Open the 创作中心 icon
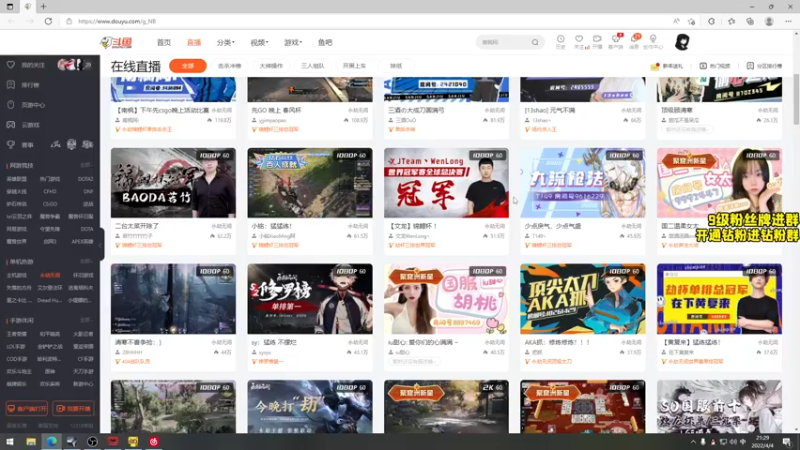This screenshot has width=800, height=450. 653,39
